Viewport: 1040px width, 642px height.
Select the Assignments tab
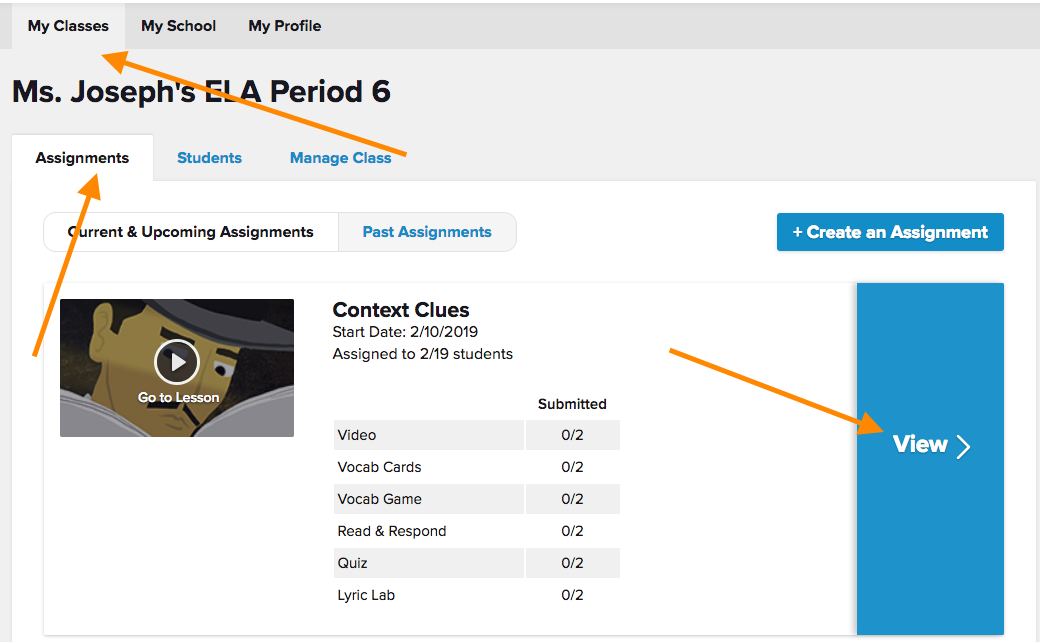tap(82, 158)
